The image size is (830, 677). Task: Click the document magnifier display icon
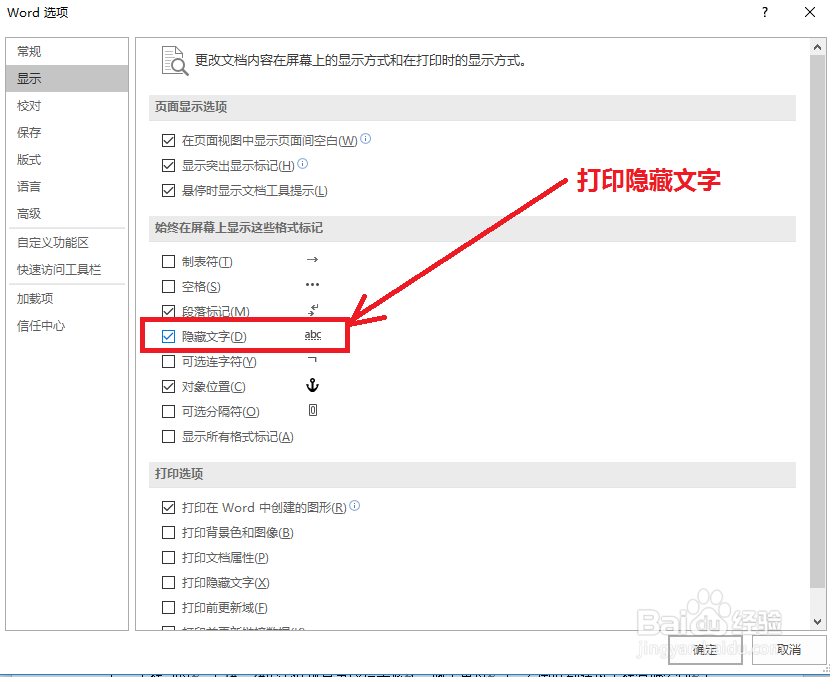[175, 61]
